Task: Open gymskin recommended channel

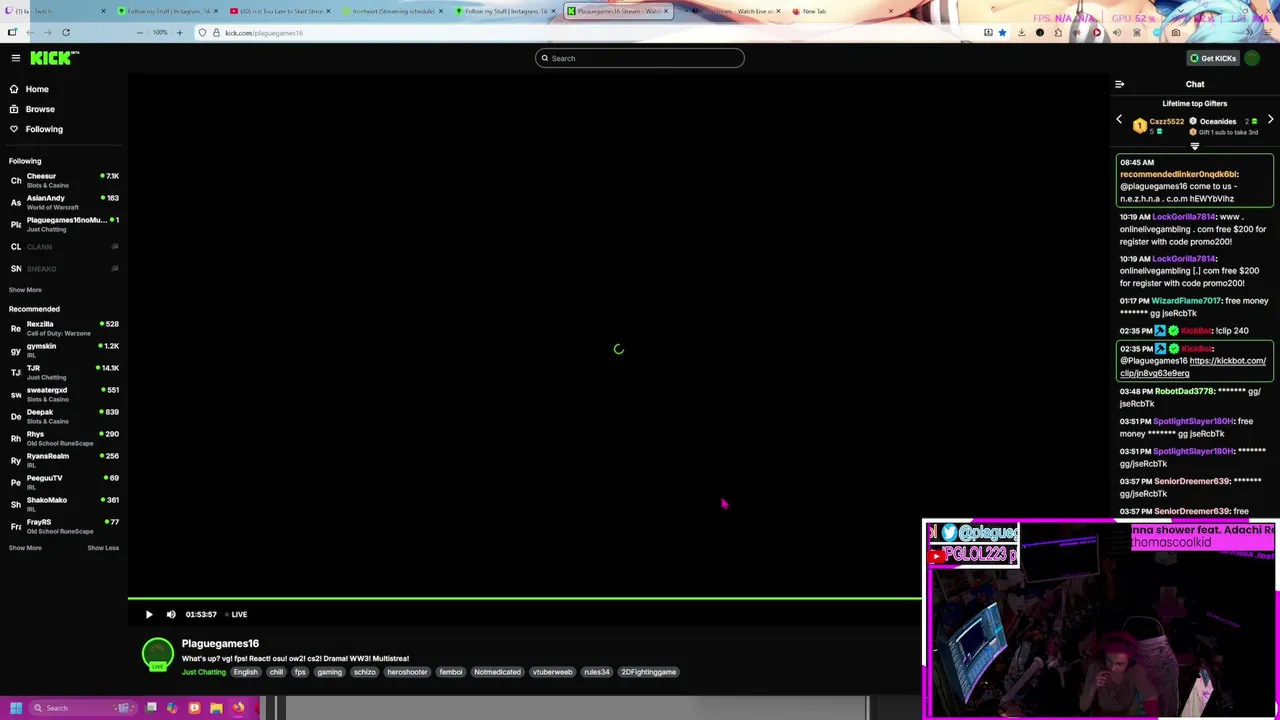Action: [64, 350]
